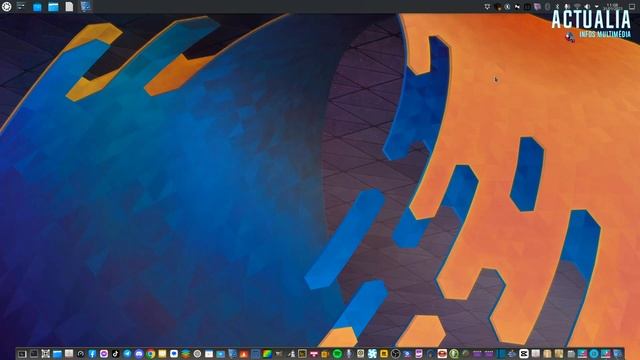Open the light-blue pinwheel app in dock
Viewport: 640px width, 360px height.
coord(372,354)
